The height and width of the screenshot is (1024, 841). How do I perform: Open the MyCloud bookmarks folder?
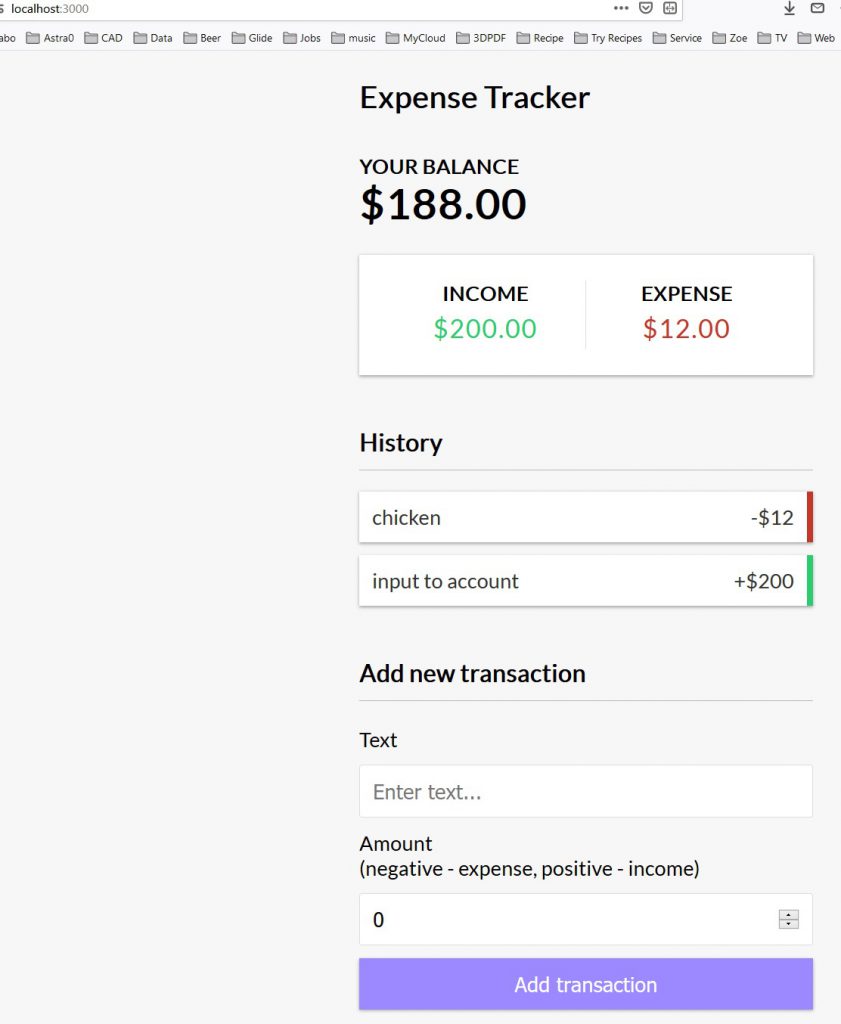419,38
